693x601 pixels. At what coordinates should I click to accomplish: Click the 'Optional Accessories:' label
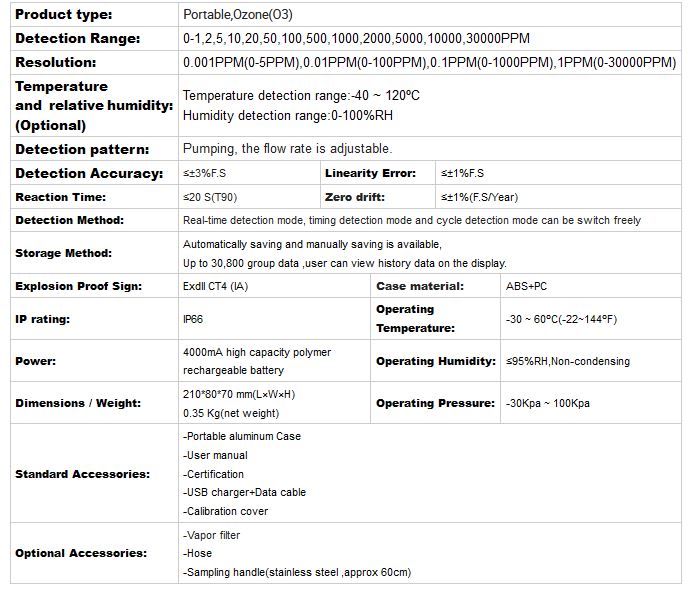coord(81,553)
